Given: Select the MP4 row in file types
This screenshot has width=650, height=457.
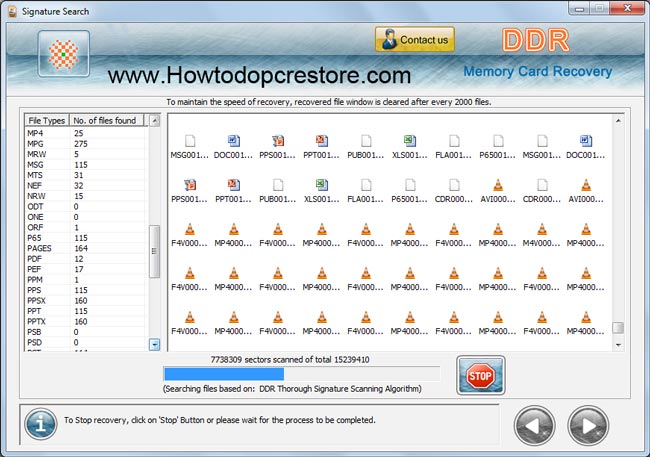Looking at the screenshot, I should pos(85,133).
